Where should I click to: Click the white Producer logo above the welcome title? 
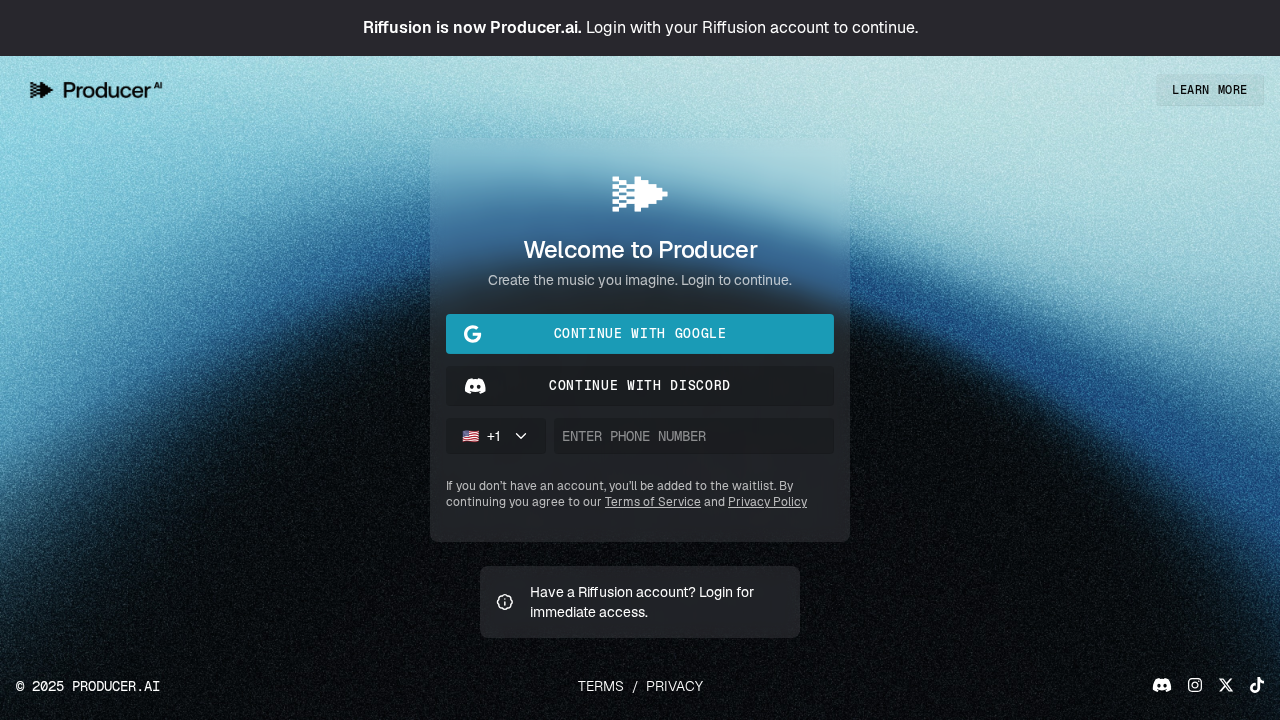[x=640, y=194]
